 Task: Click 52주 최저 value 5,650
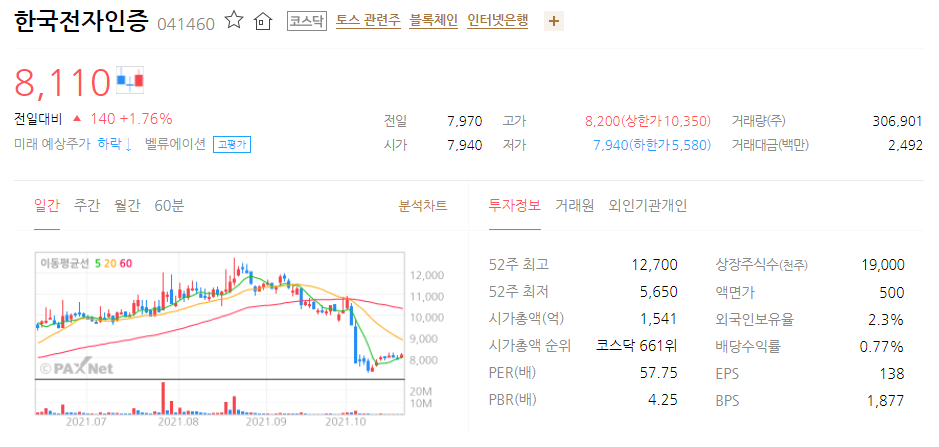[x=659, y=292]
